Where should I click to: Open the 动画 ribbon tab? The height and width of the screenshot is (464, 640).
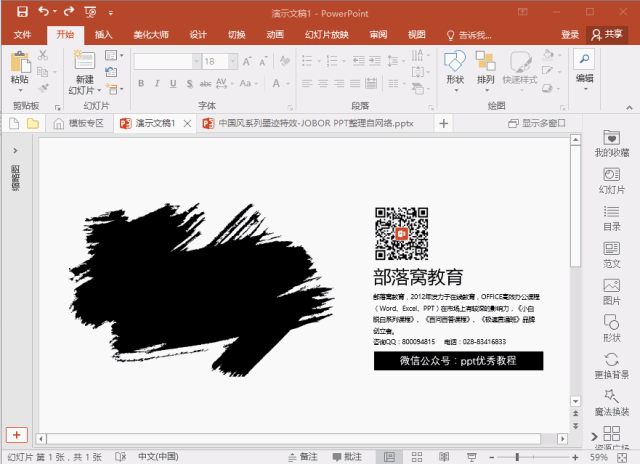pos(275,35)
